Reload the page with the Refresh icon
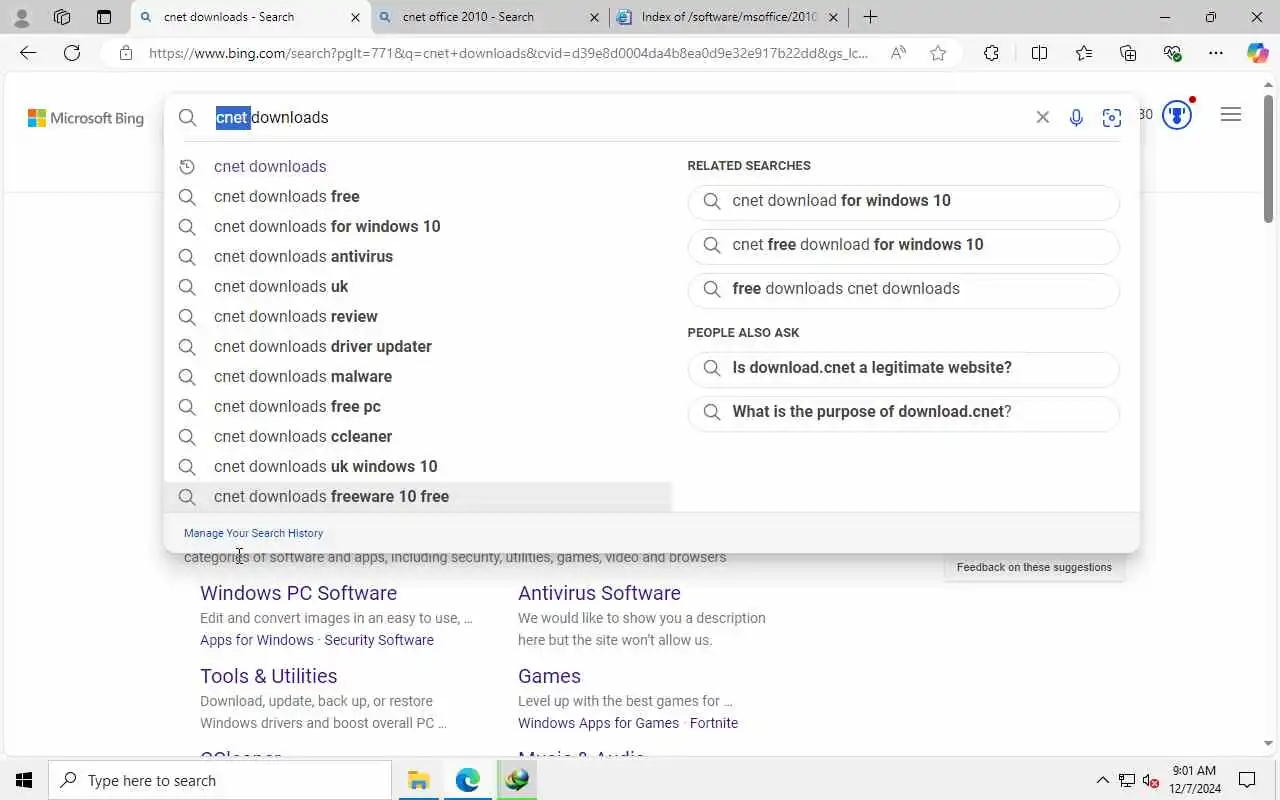Viewport: 1280px width, 800px height. pyautogui.click(x=72, y=53)
